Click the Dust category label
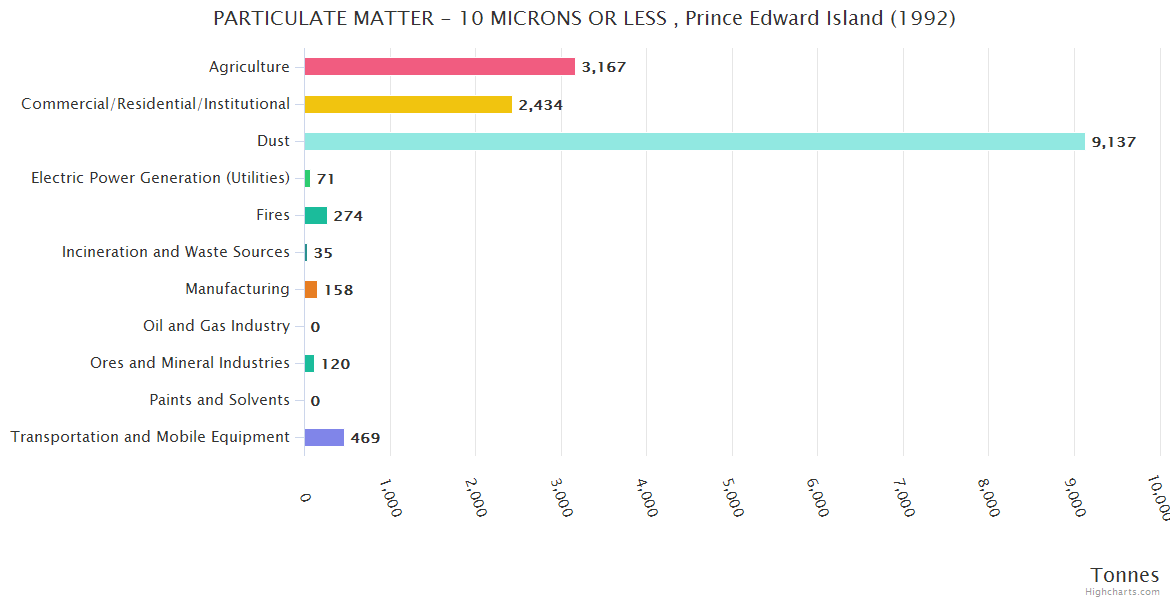Viewport: 1170px width, 600px height. (x=273, y=141)
